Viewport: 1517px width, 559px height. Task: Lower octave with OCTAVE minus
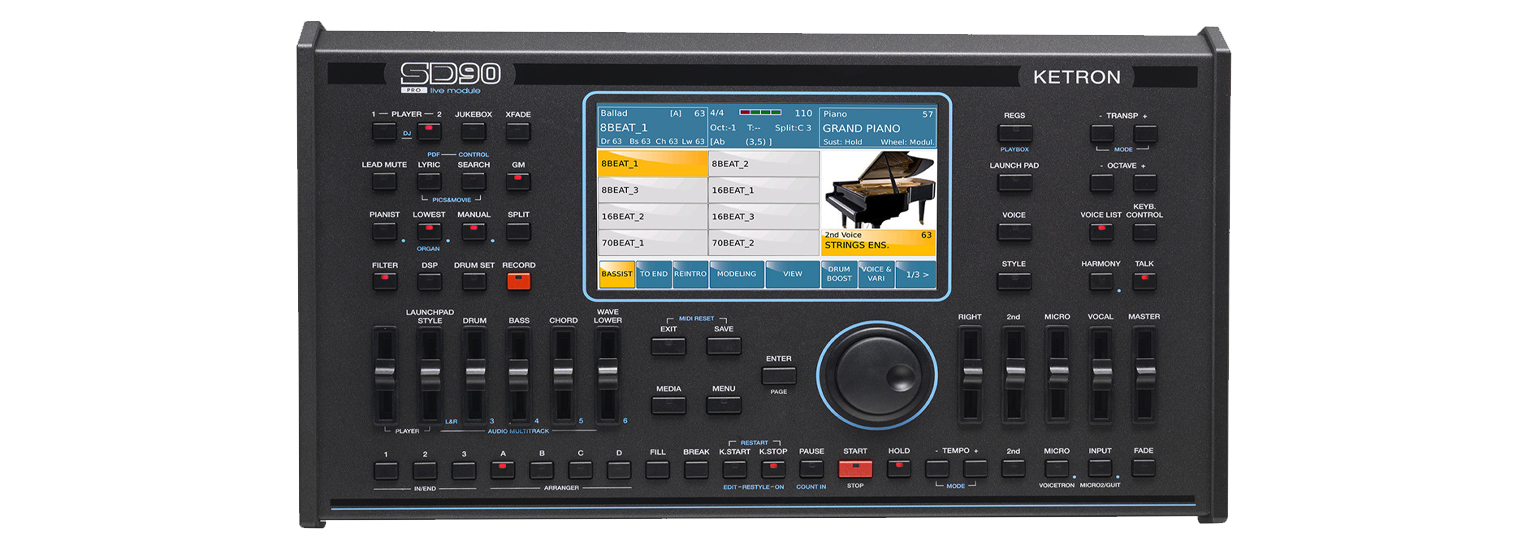1101,183
